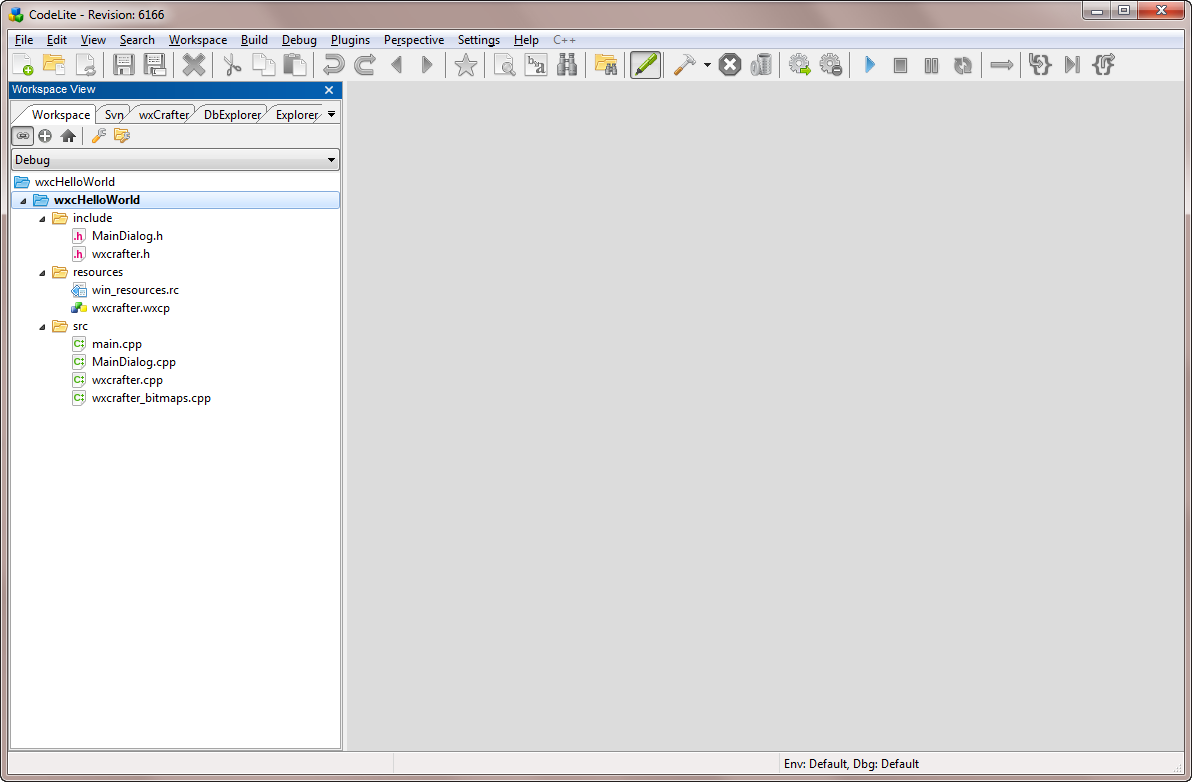Go to the active project home icon
The width and height of the screenshot is (1192, 782).
tap(68, 136)
